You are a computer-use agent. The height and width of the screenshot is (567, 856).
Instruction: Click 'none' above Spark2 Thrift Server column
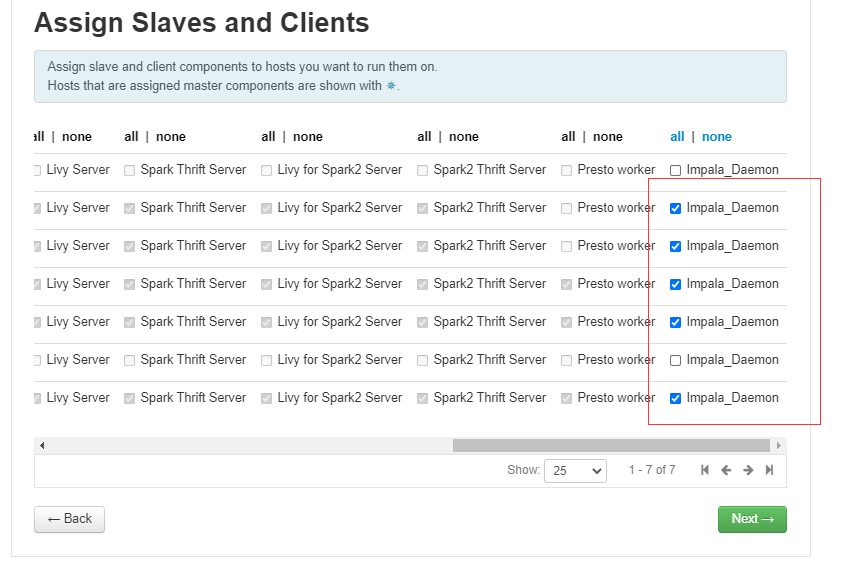[463, 136]
